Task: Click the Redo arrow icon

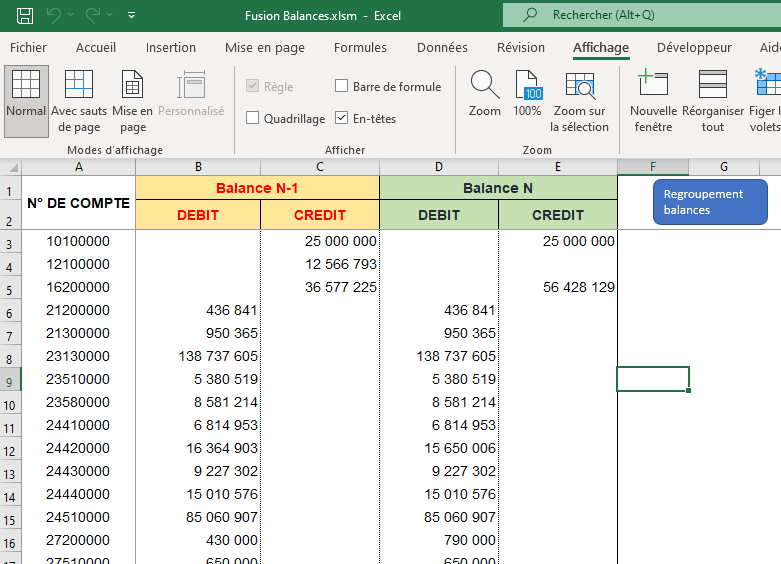Action: pyautogui.click(x=93, y=15)
